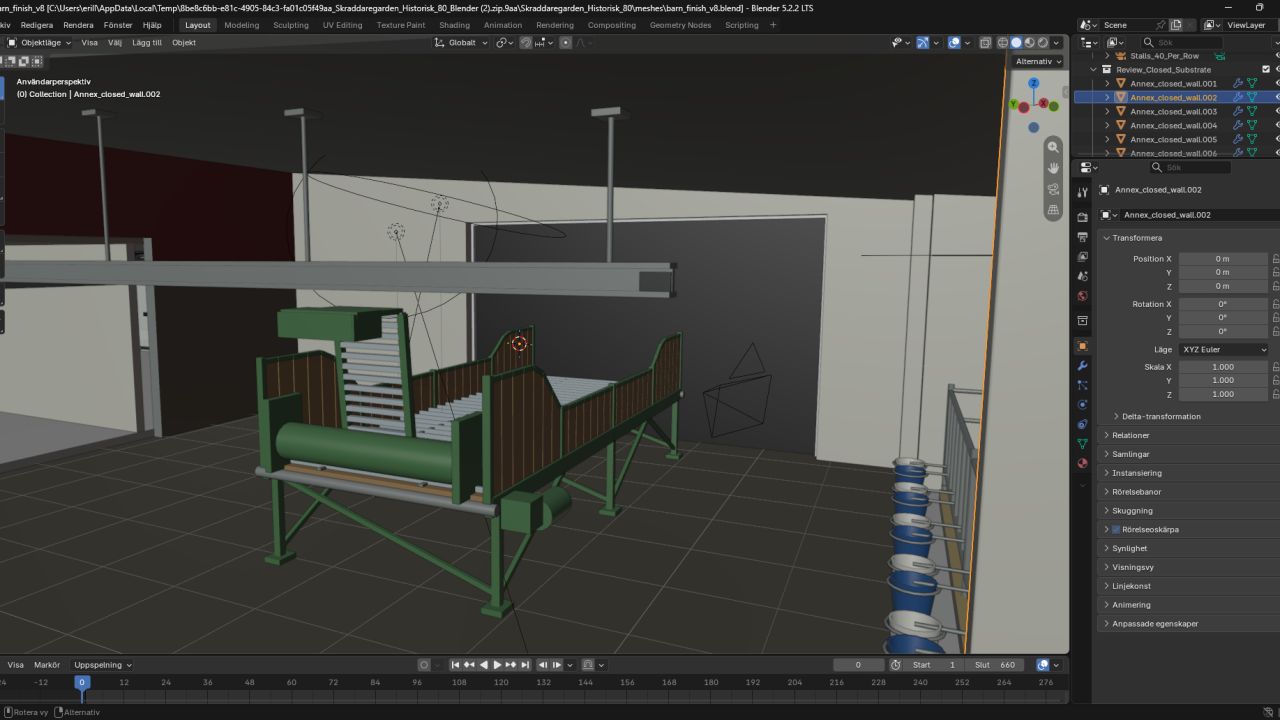The image size is (1280, 720).
Task: Open the View Layer properties tab icon
Action: (x=1082, y=257)
